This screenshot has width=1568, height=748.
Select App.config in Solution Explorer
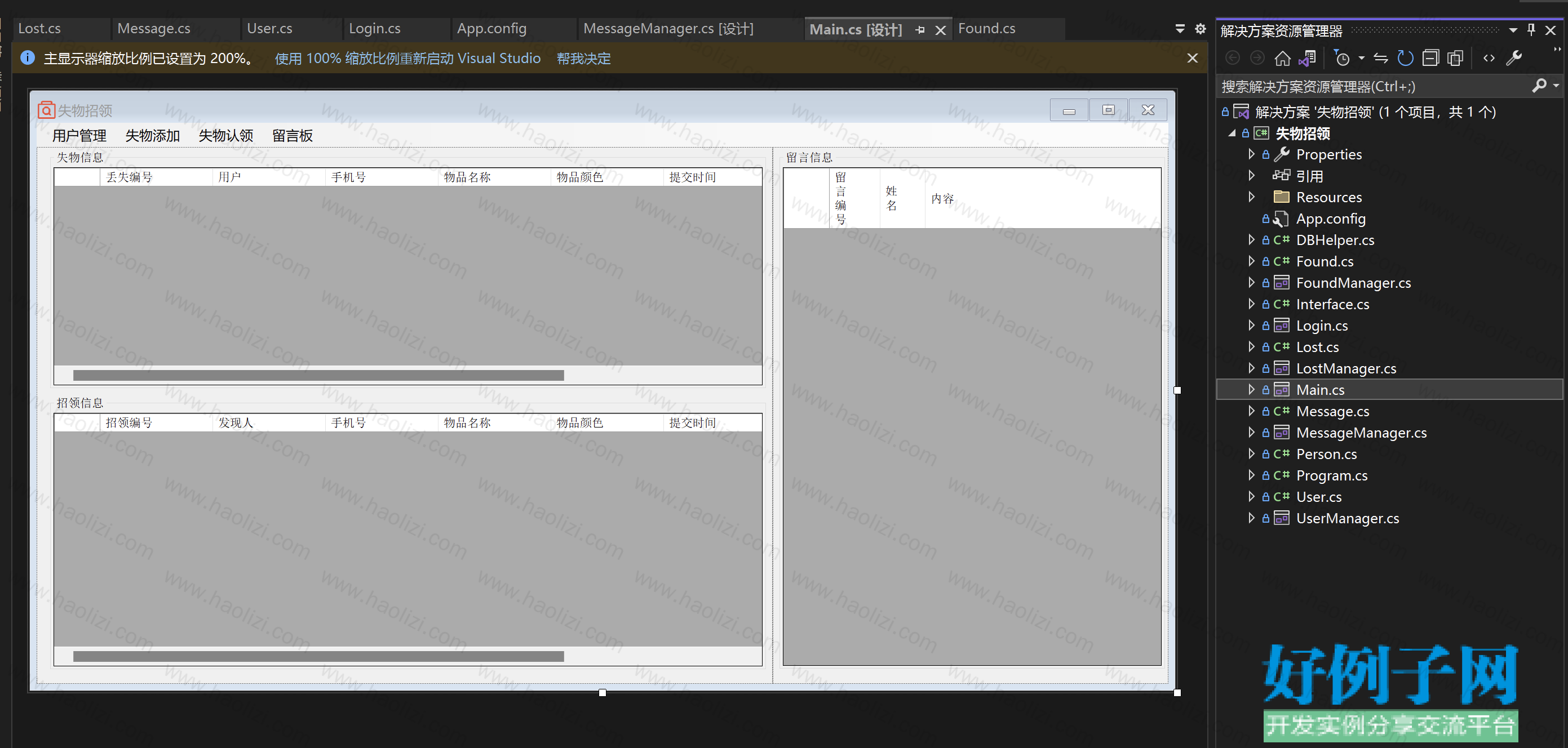pyautogui.click(x=1331, y=219)
